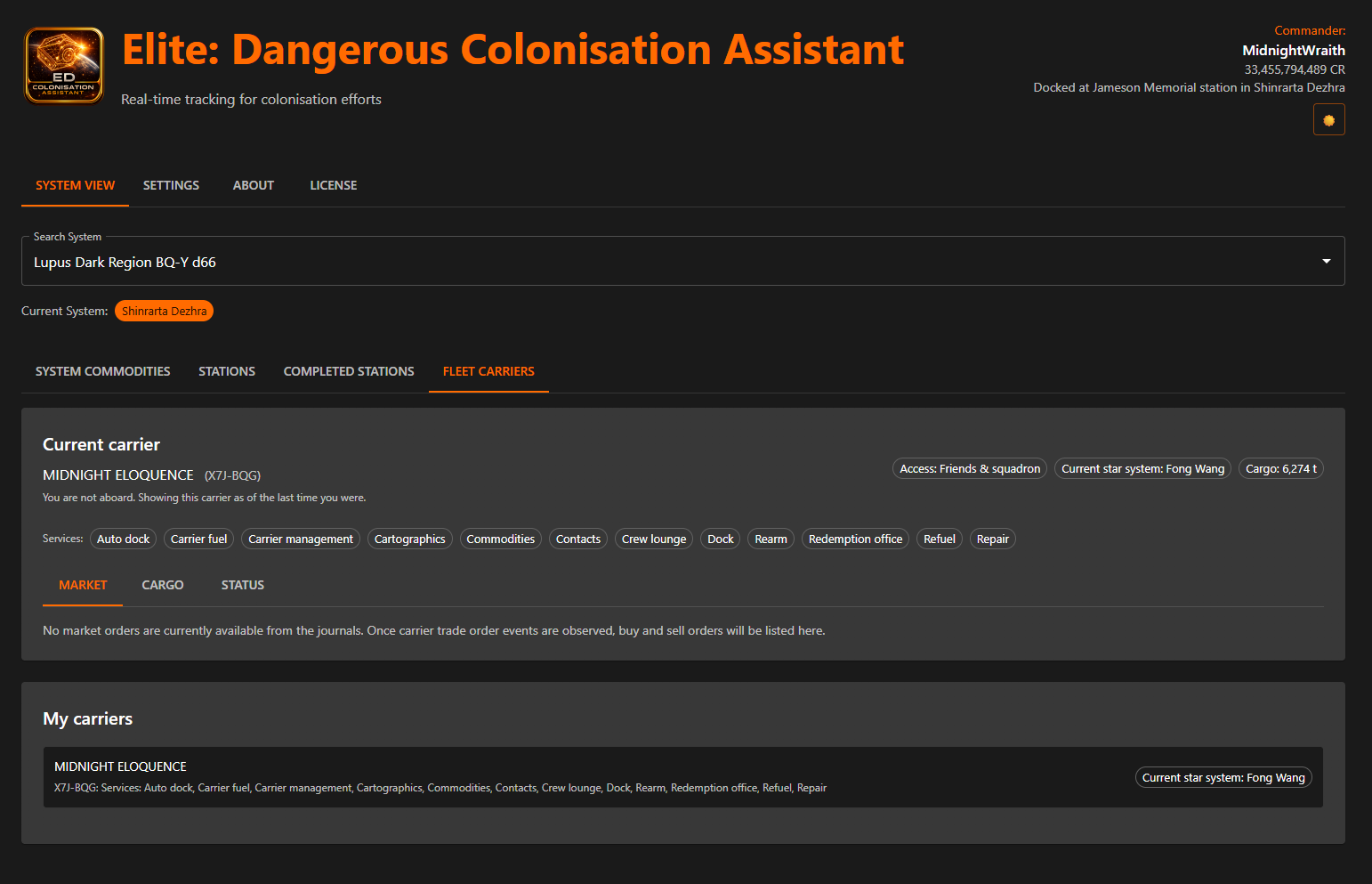Open the About tab

[x=254, y=185]
